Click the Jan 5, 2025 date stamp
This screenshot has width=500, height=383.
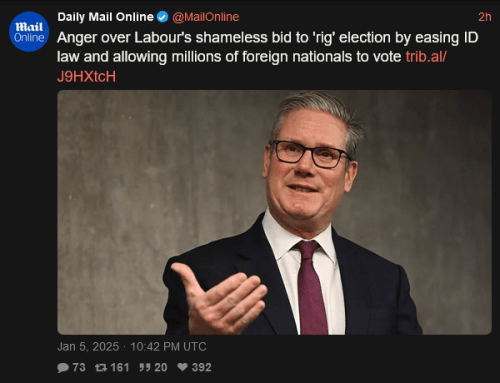click(x=88, y=347)
